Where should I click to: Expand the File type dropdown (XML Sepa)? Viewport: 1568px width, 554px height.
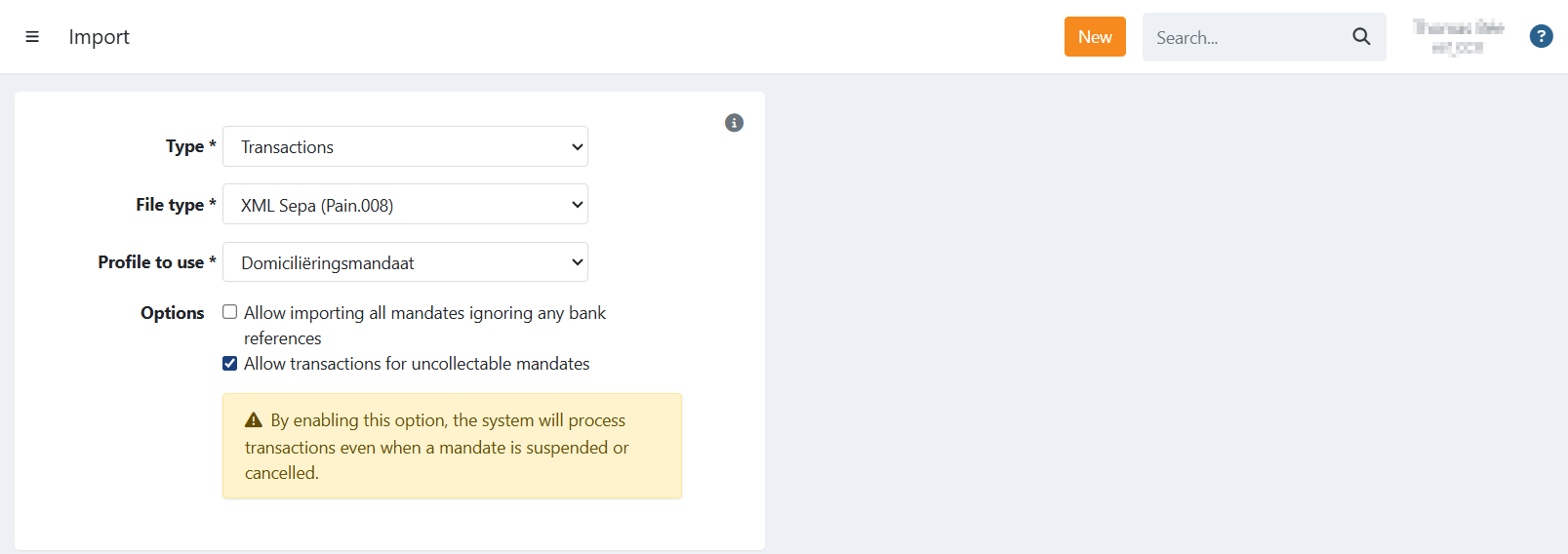pyautogui.click(x=405, y=205)
